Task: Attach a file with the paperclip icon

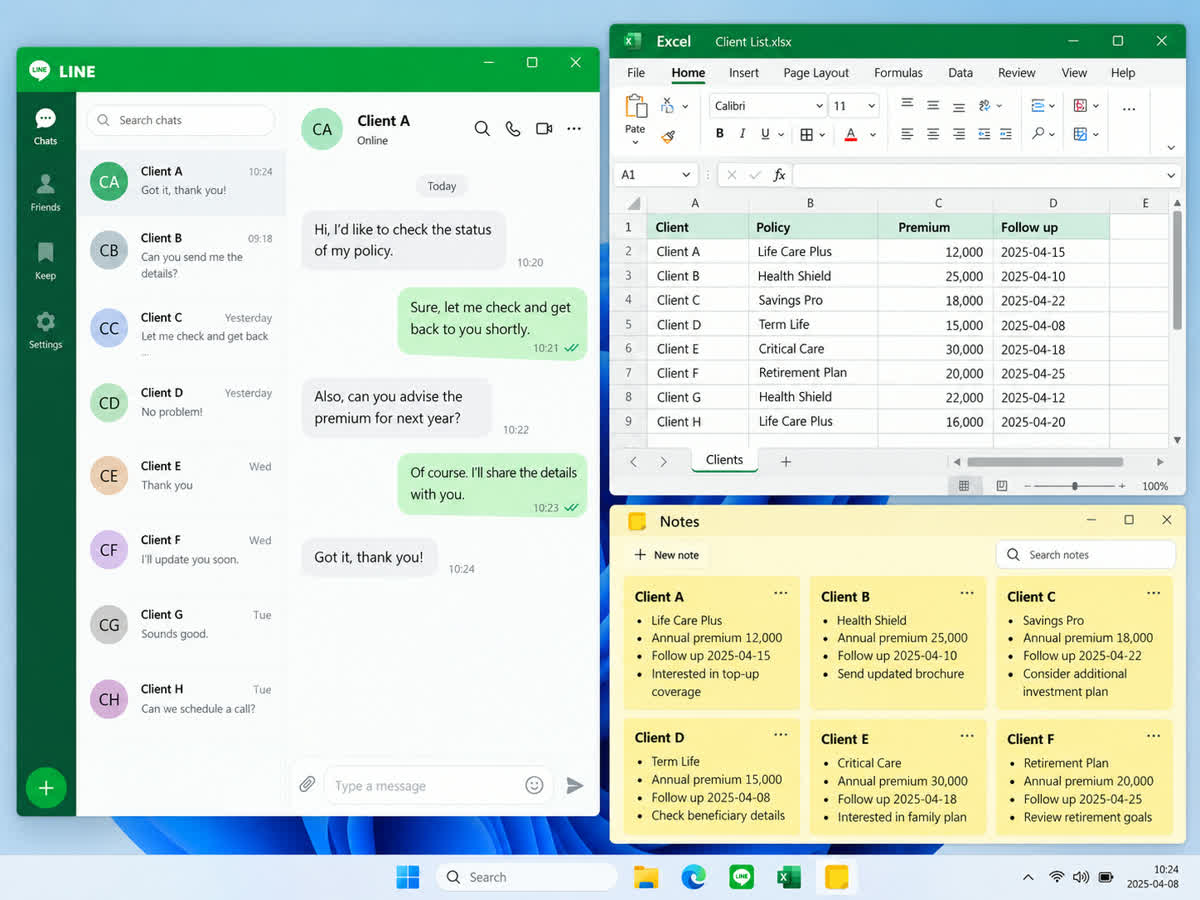Action: [307, 785]
